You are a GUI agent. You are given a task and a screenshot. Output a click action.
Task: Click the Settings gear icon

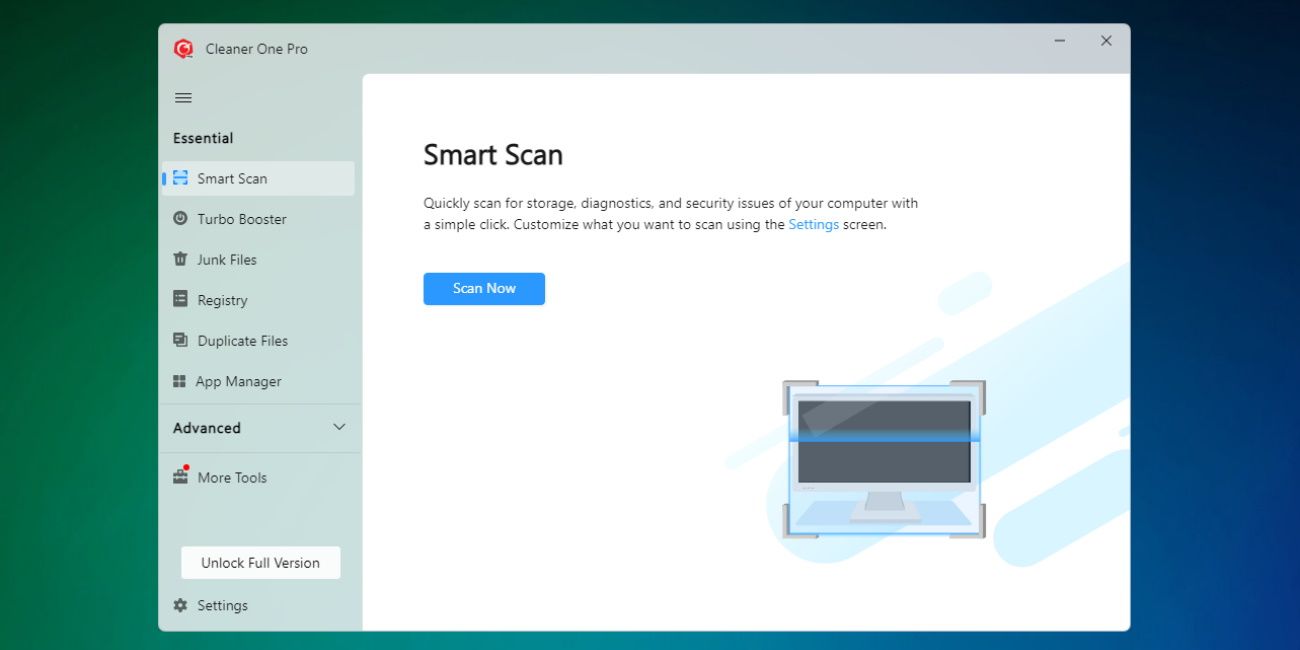point(180,605)
